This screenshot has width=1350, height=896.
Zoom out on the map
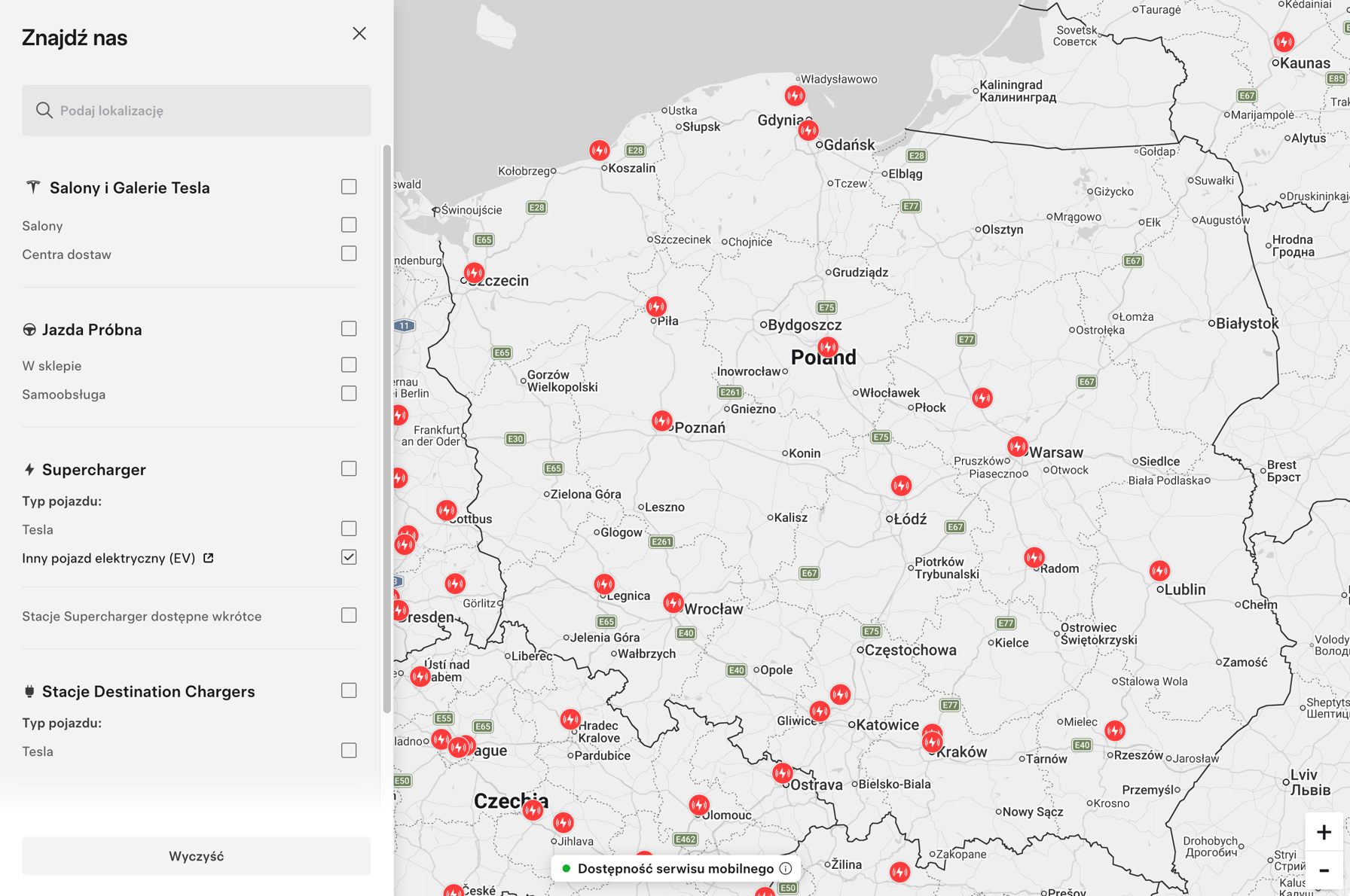tap(1324, 870)
